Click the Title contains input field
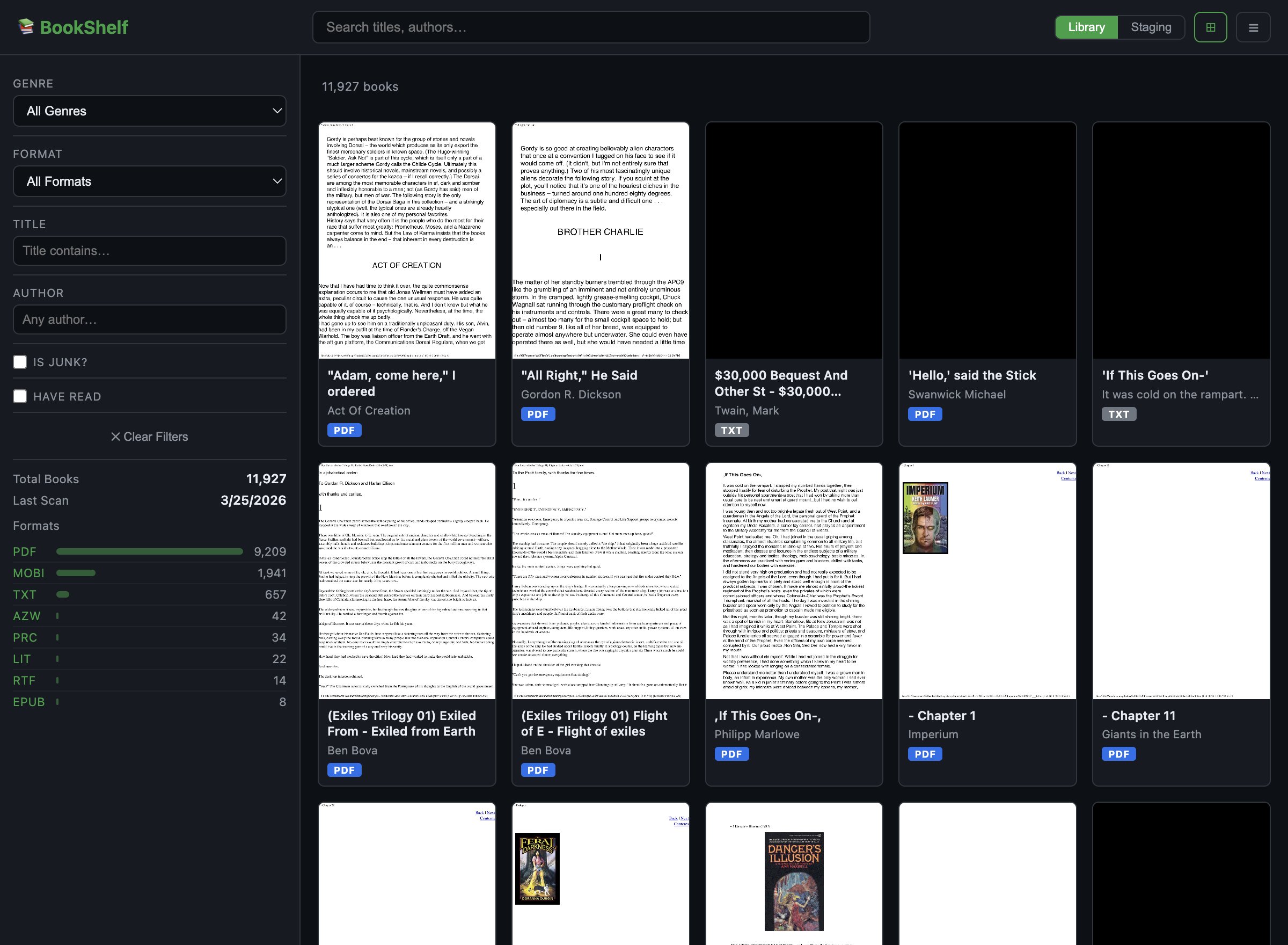Image resolution: width=1288 pixels, height=945 pixels. (149, 251)
